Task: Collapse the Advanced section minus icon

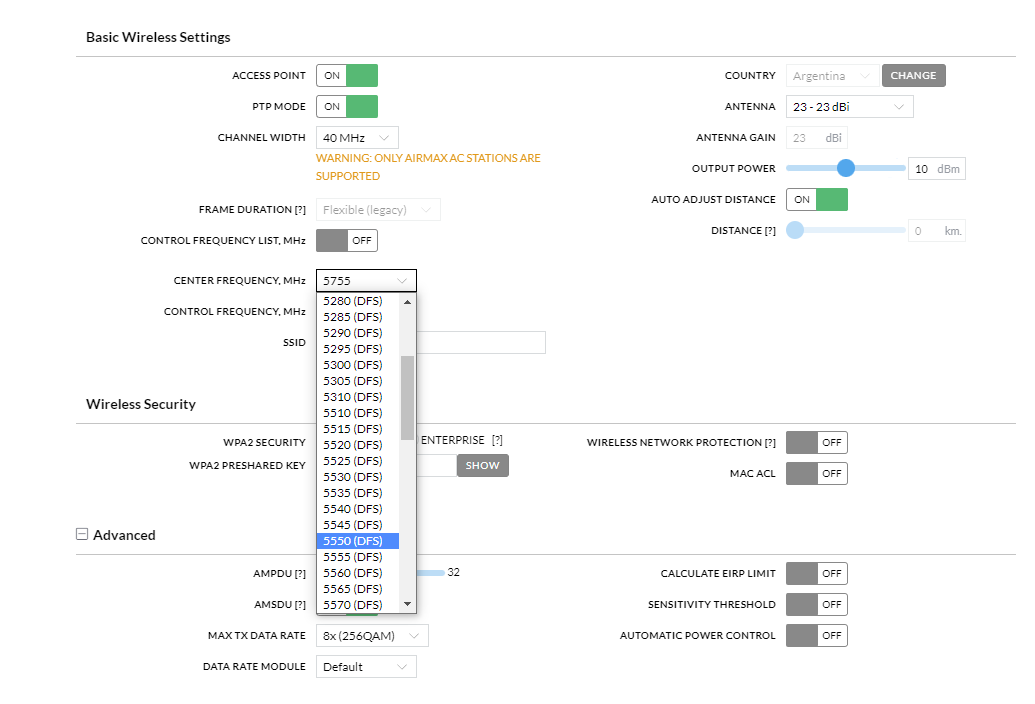Action: [82, 534]
